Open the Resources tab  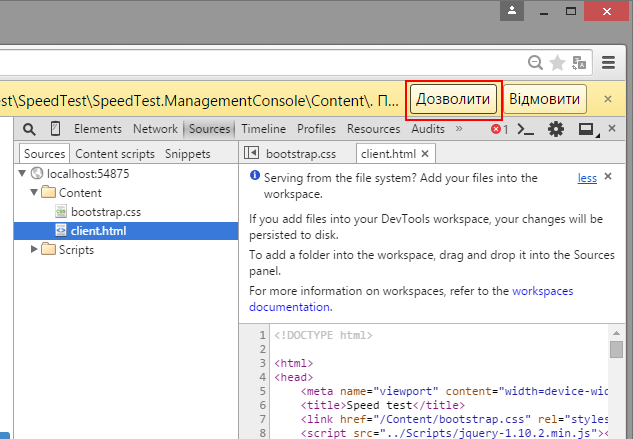373,129
